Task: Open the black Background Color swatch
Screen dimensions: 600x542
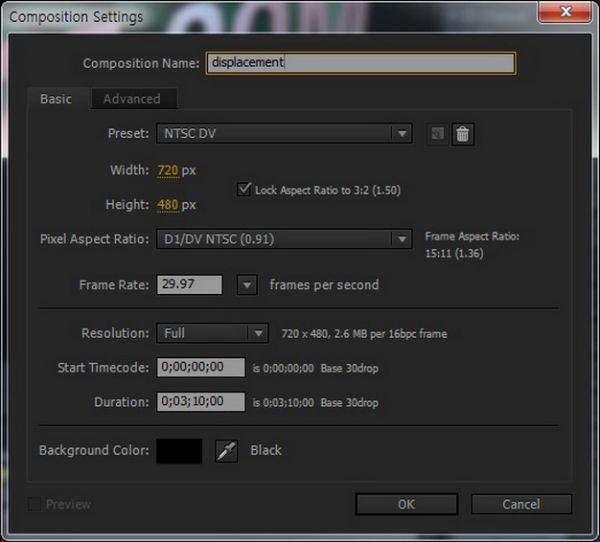Action: 179,451
